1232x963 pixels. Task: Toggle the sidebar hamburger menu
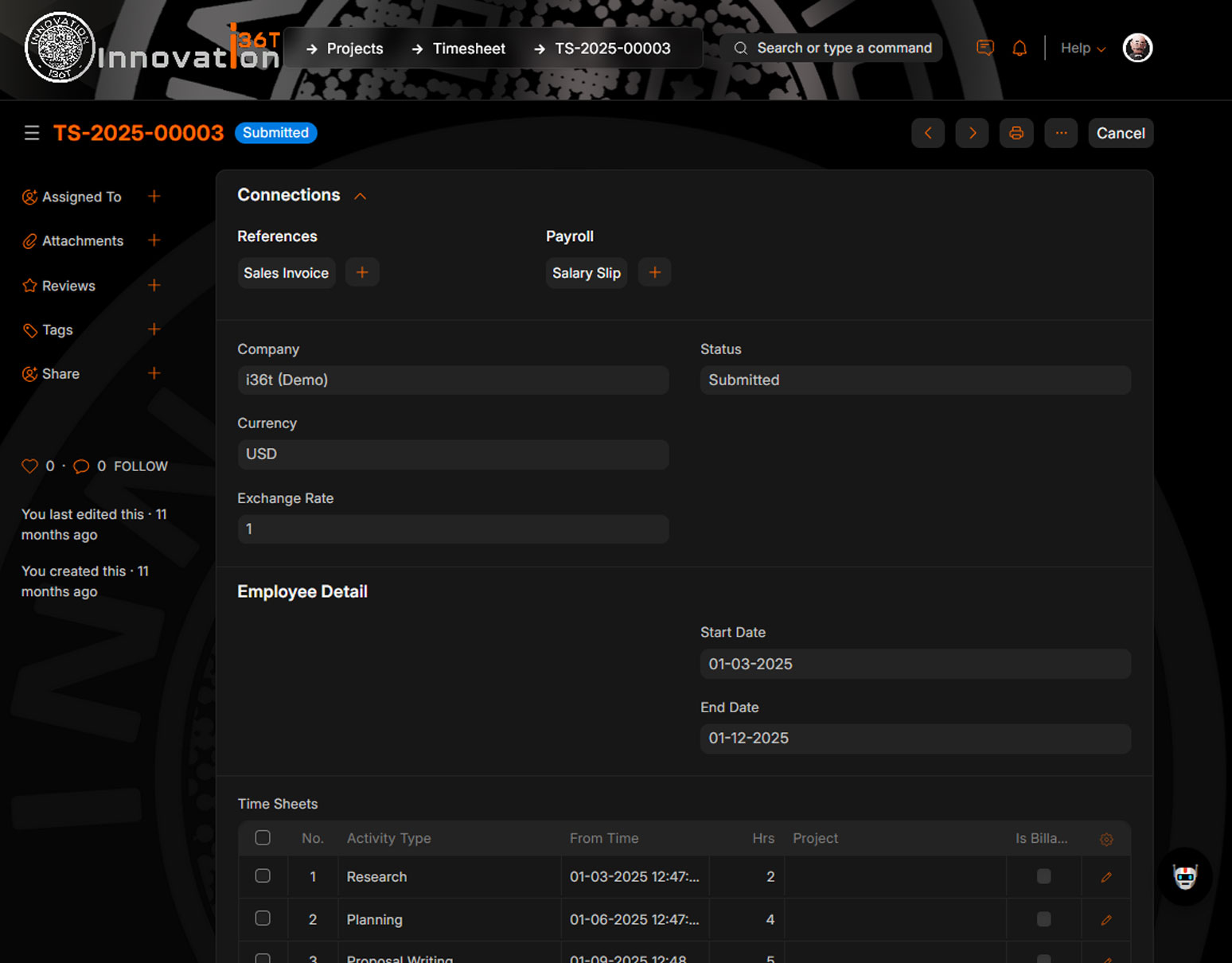(32, 133)
